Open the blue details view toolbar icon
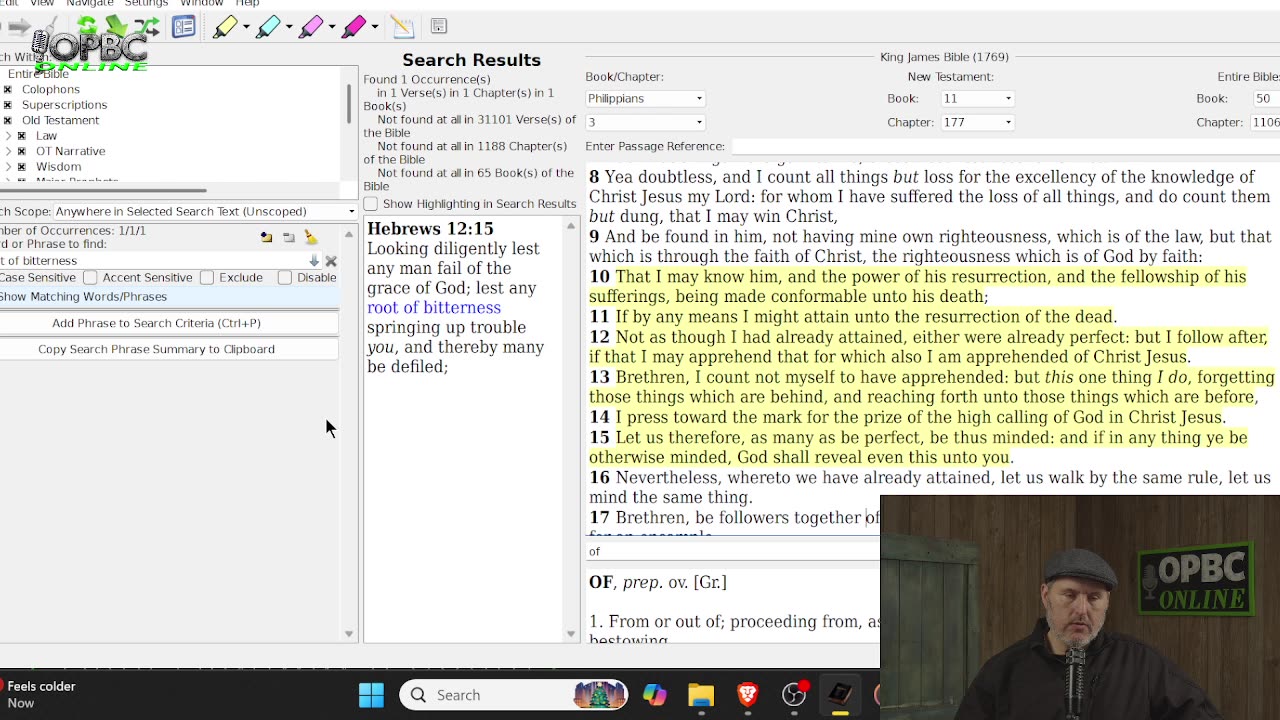 point(183,26)
